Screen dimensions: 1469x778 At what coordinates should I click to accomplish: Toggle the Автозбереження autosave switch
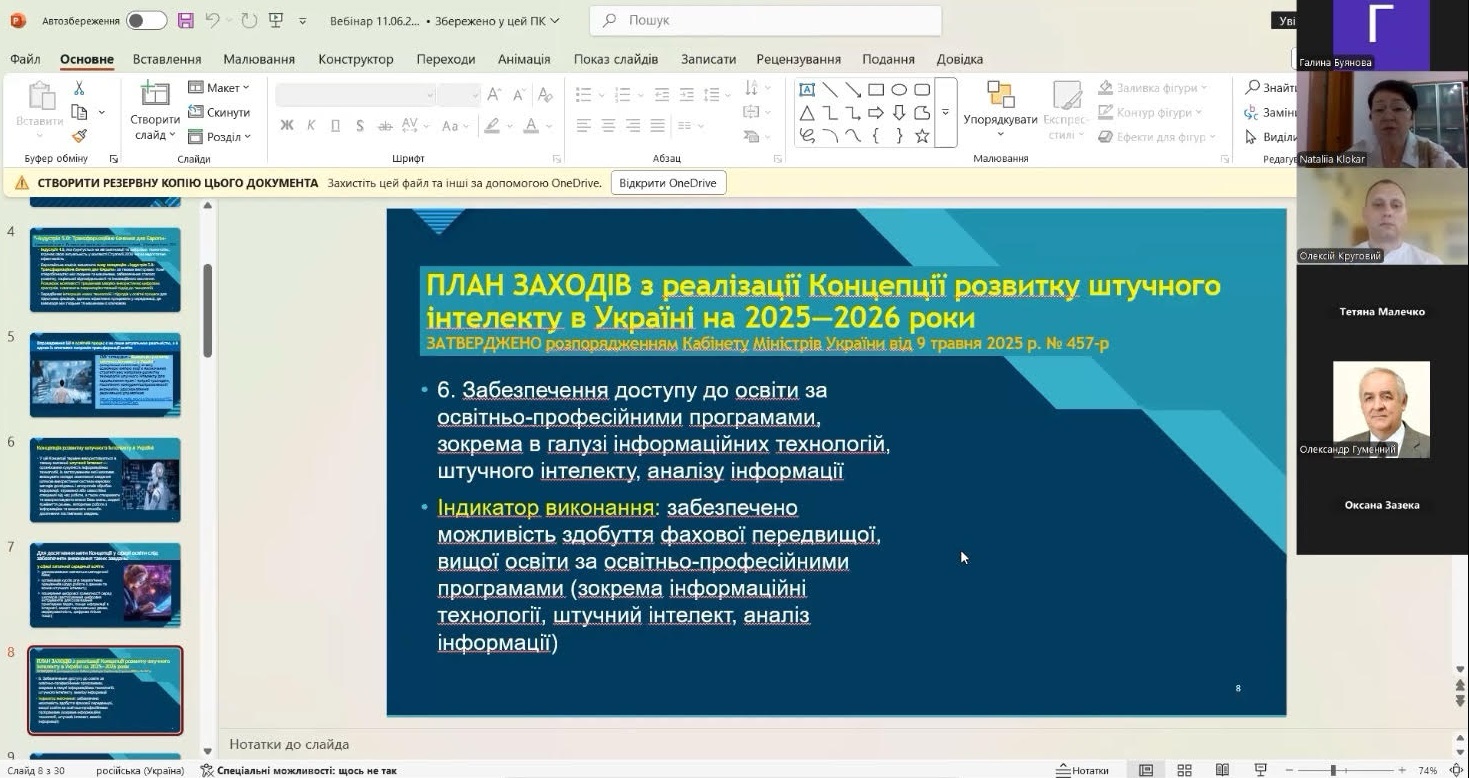pyautogui.click(x=147, y=20)
